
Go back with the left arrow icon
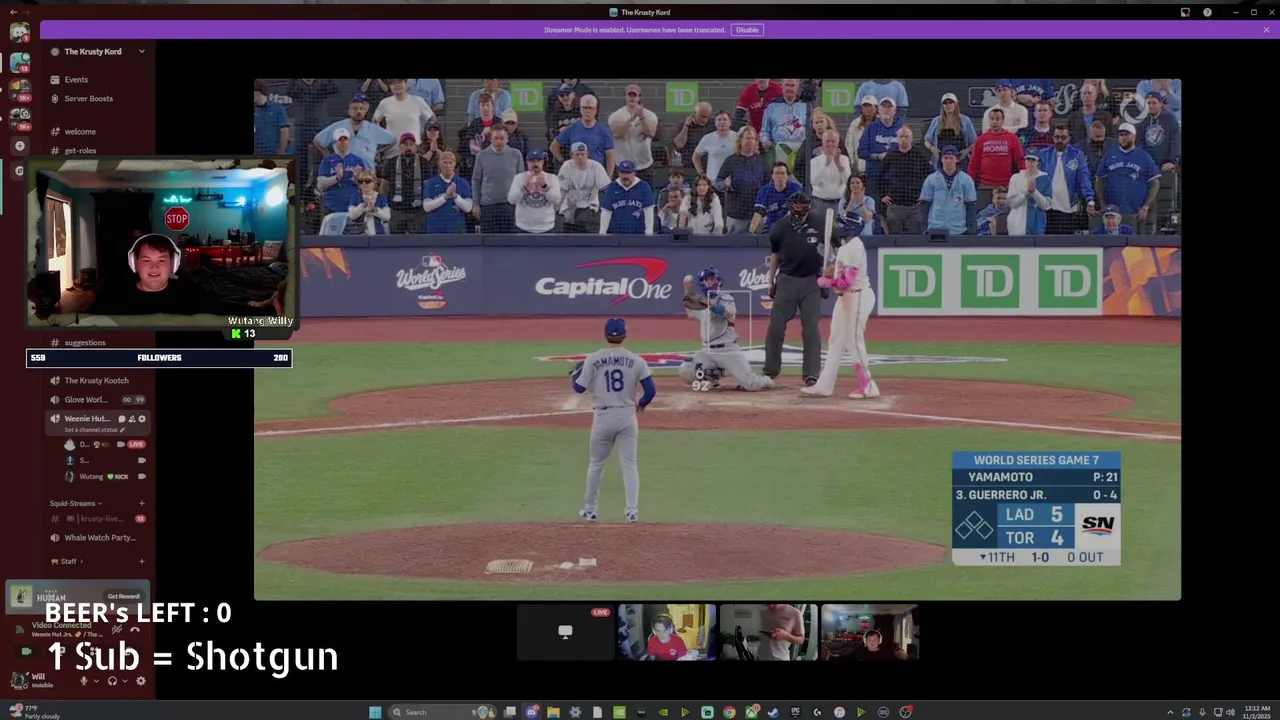pyautogui.click(x=13, y=12)
